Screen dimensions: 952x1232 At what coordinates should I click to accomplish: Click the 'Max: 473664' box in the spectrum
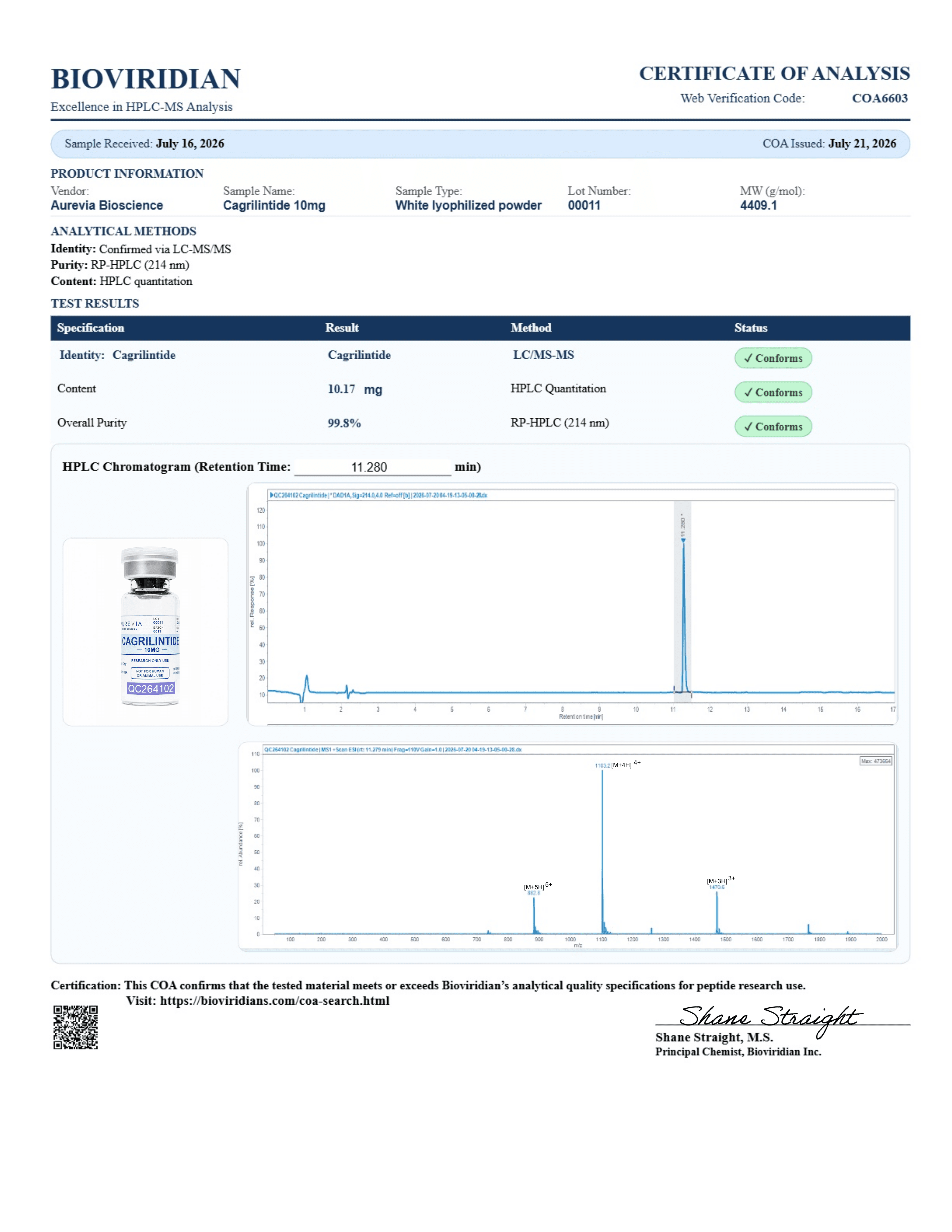876,761
